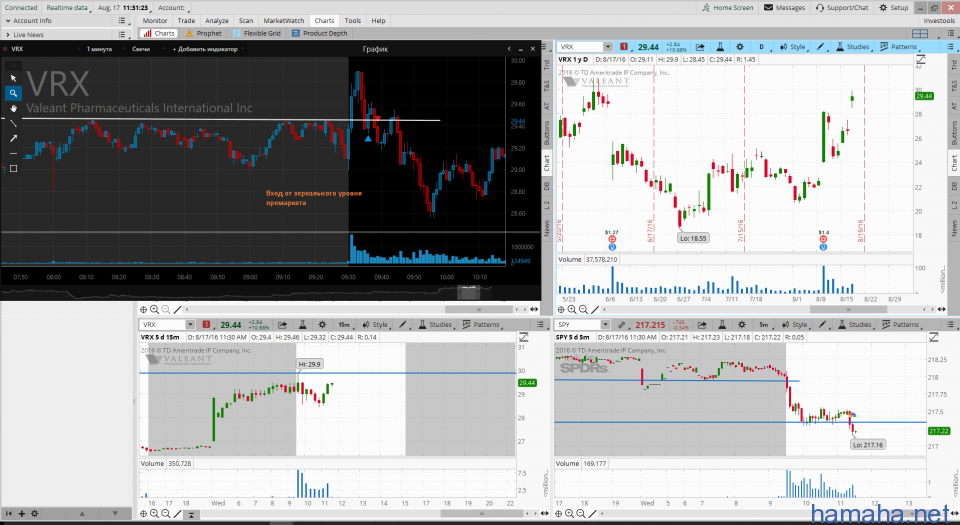
Task: Toggle red link 1 on VRX 15m chart
Action: tap(206, 325)
